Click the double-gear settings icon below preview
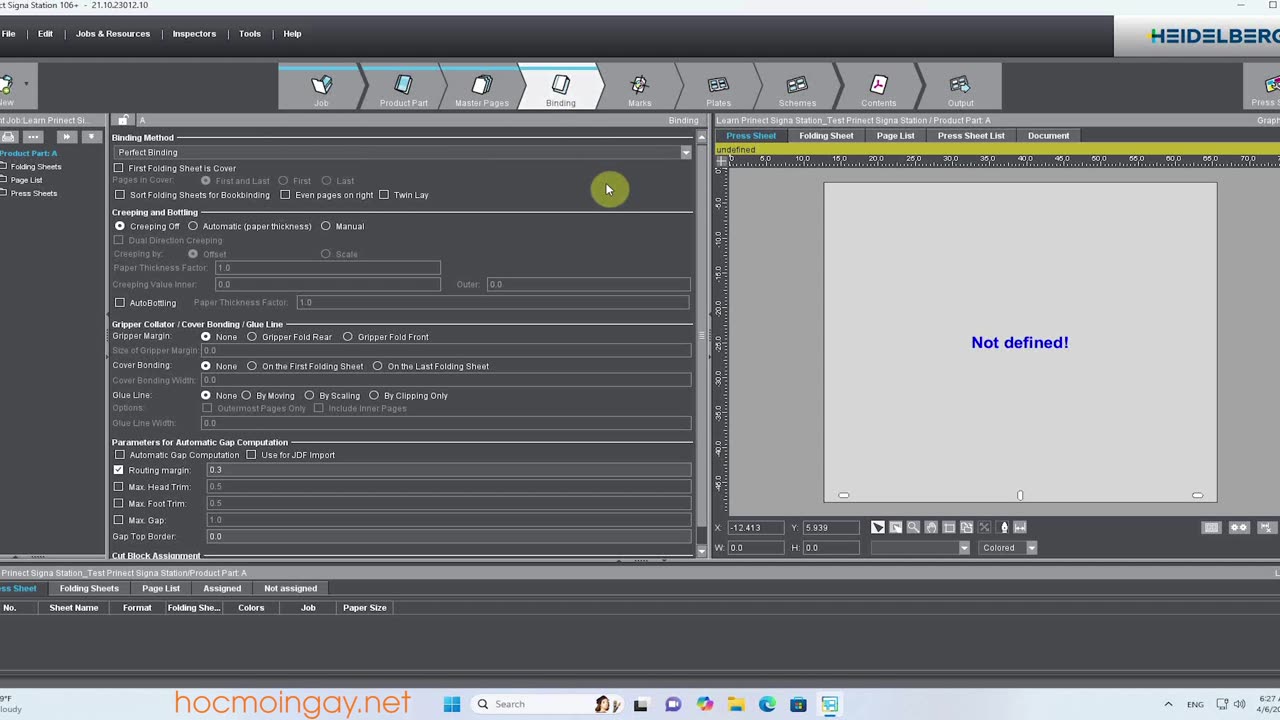Image resolution: width=1280 pixels, height=720 pixels. [1239, 527]
